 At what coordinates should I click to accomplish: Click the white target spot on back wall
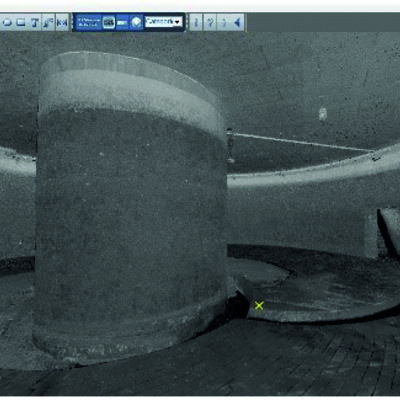322,114
